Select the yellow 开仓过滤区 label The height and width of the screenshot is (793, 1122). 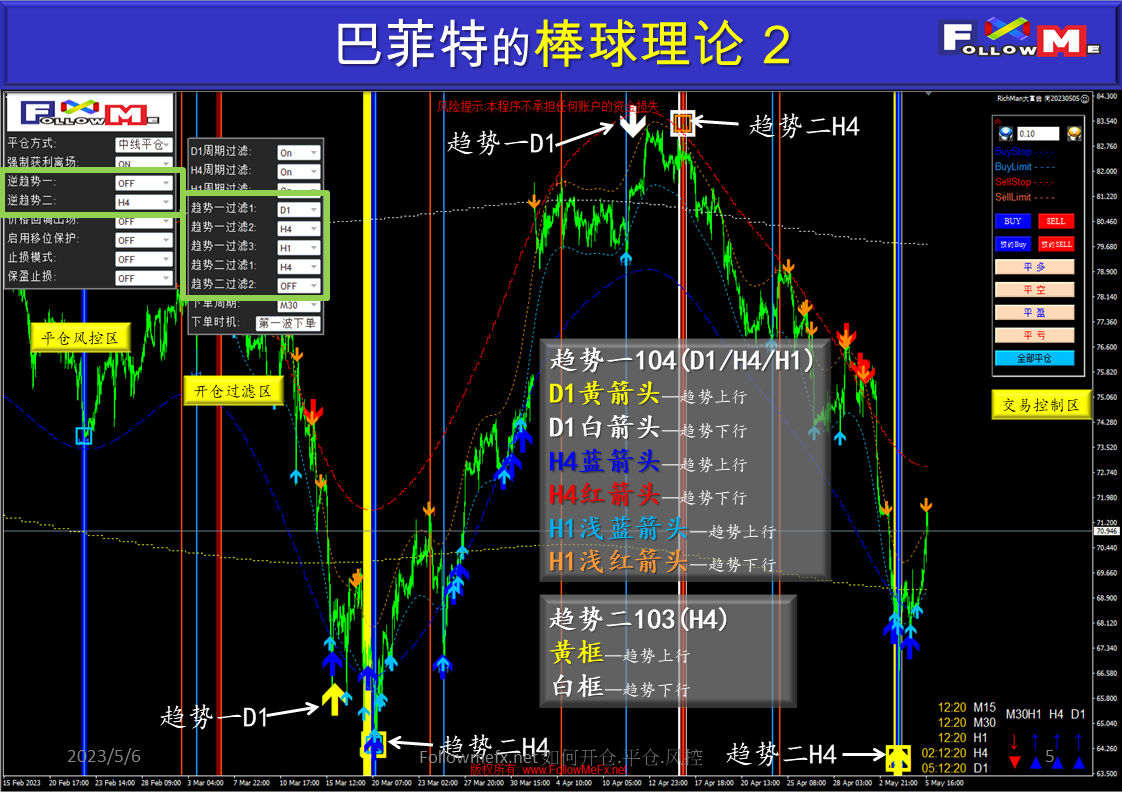234,390
